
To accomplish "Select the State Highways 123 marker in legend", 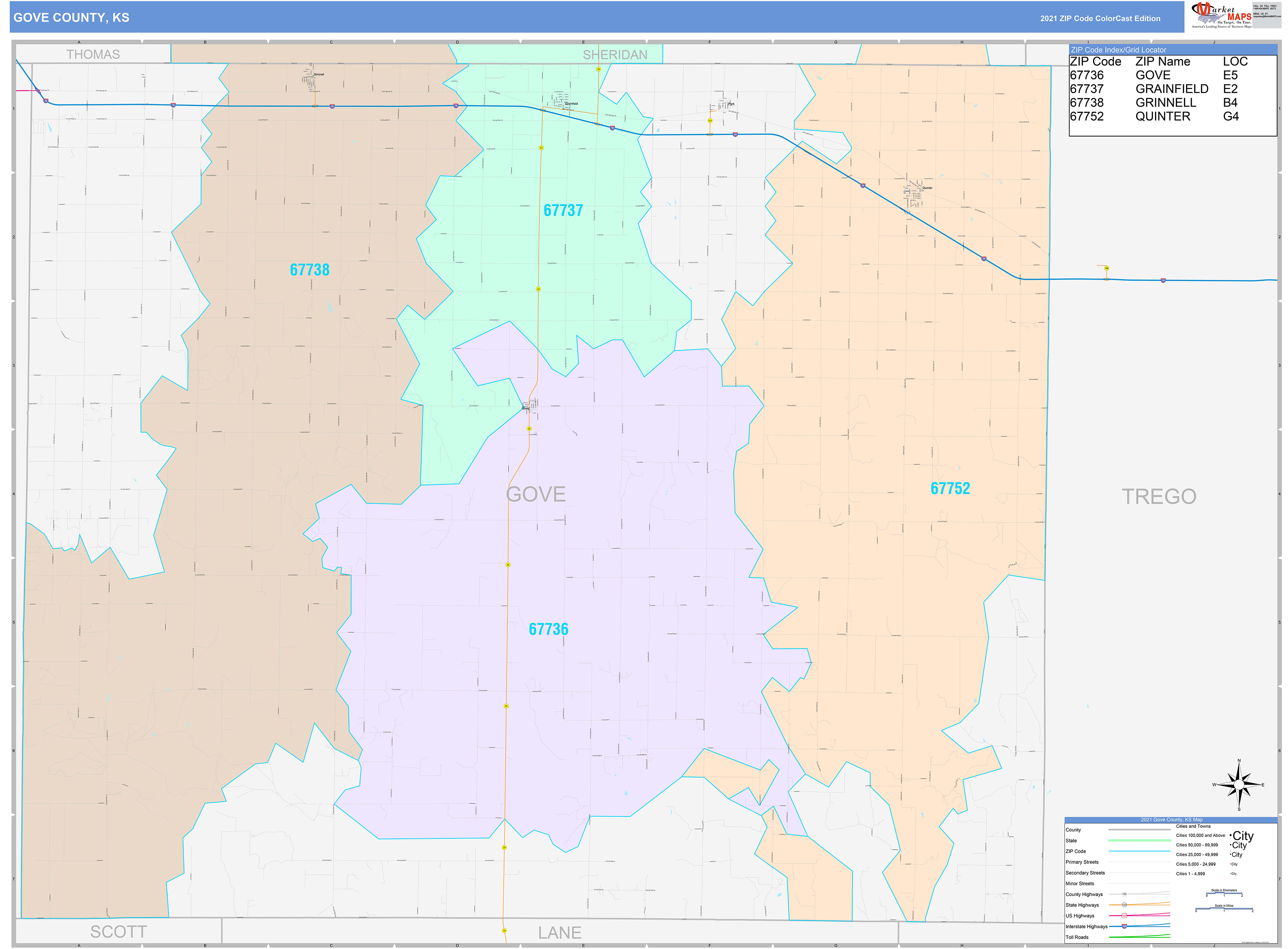I will [1124, 905].
